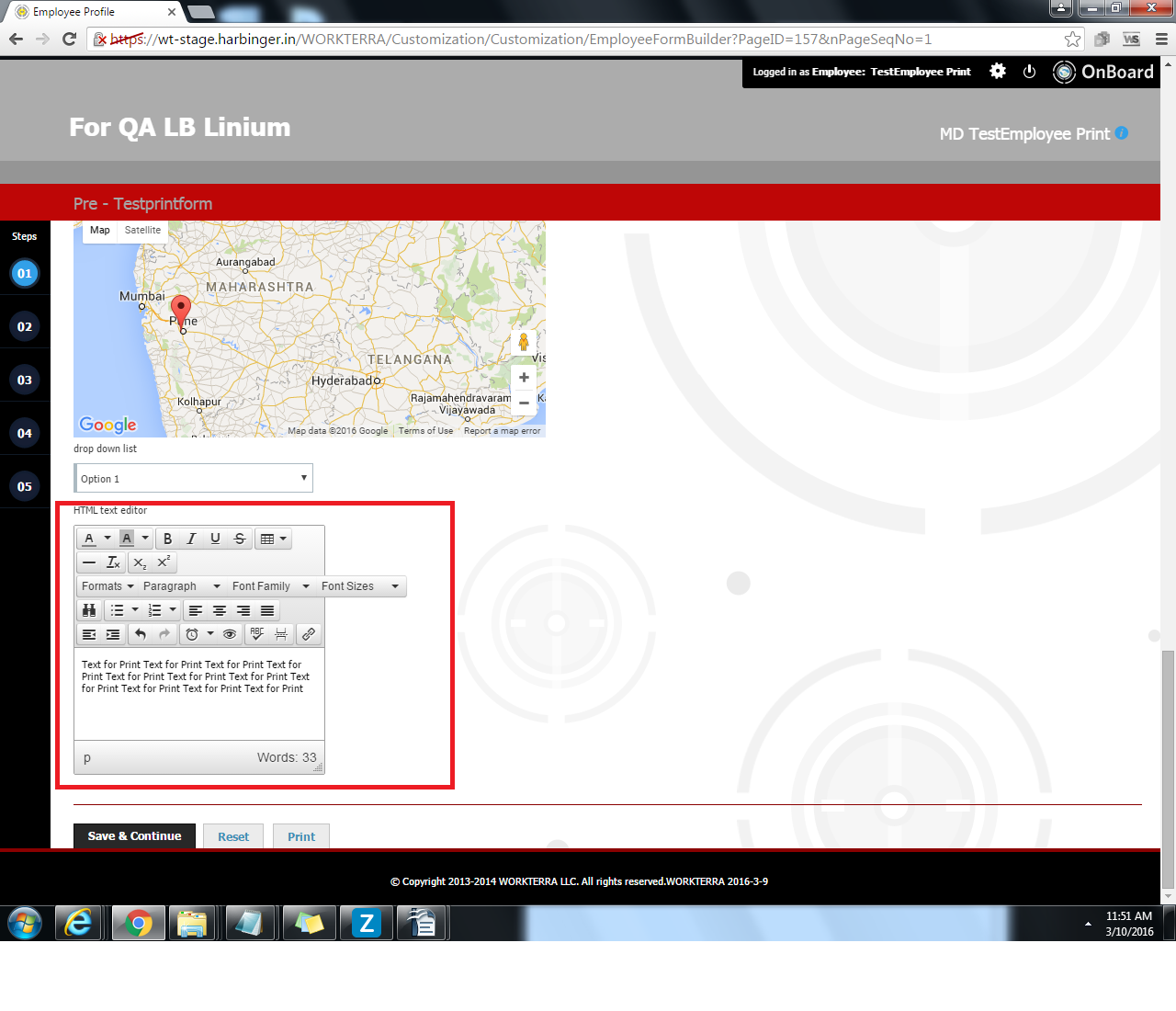This screenshot has width=1176, height=1011.
Task: Expand the Formats dropdown
Action: (107, 586)
